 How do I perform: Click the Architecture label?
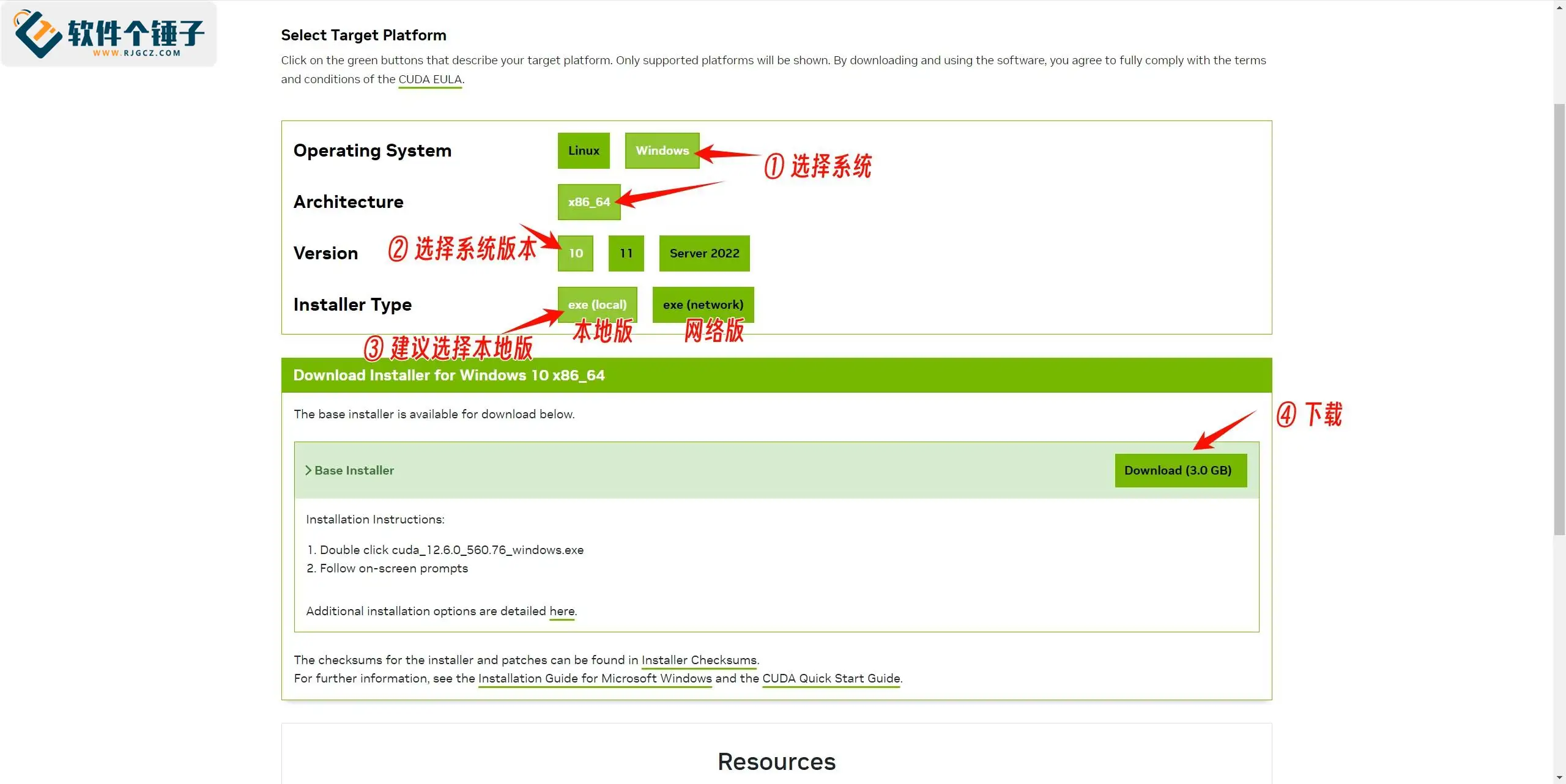click(x=348, y=202)
